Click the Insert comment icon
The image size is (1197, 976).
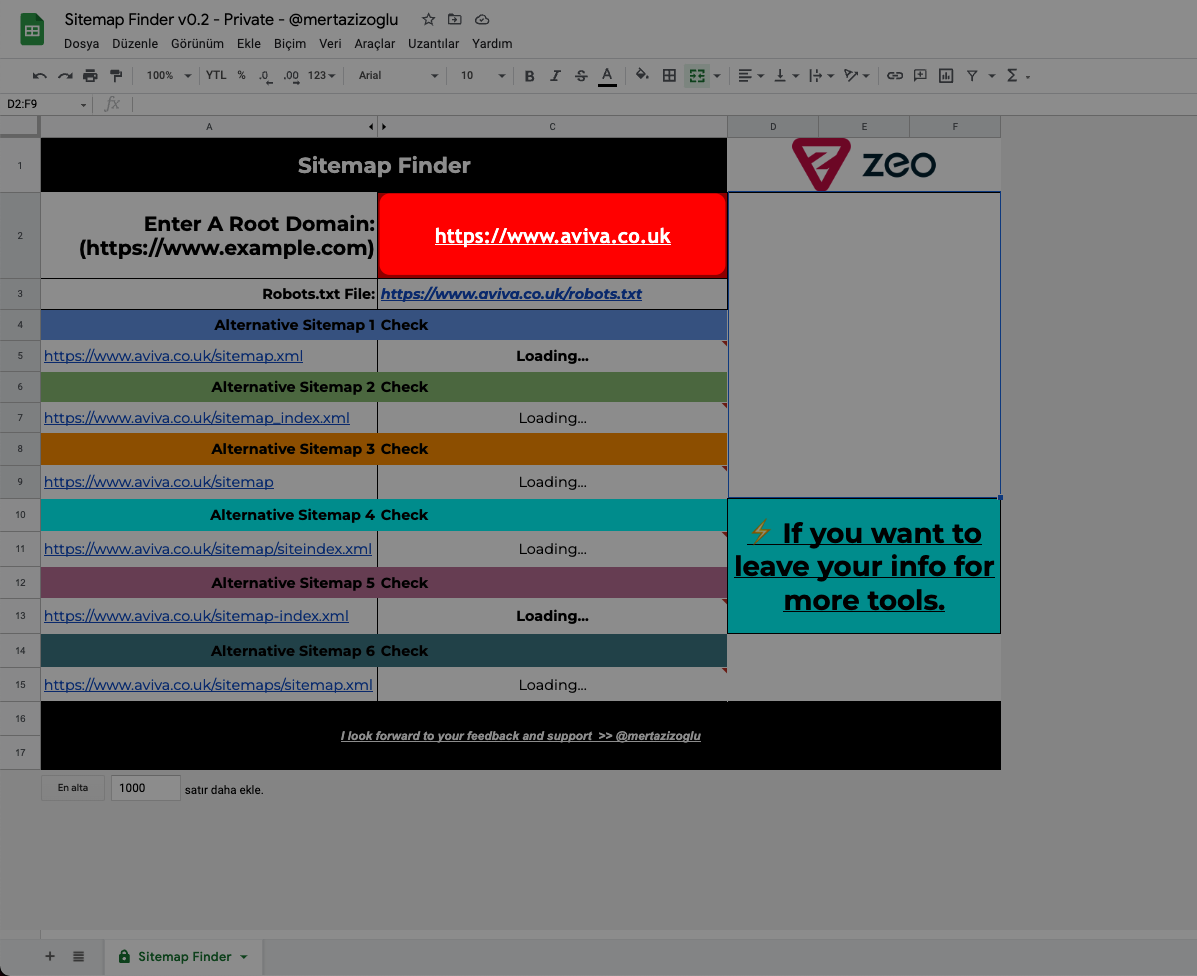[x=920, y=76]
